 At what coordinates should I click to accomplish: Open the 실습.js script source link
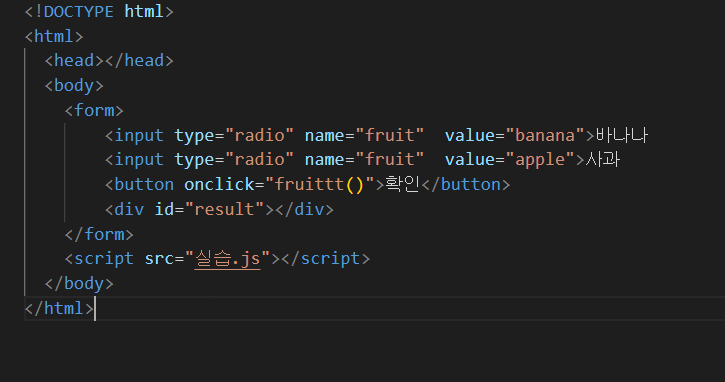click(227, 259)
